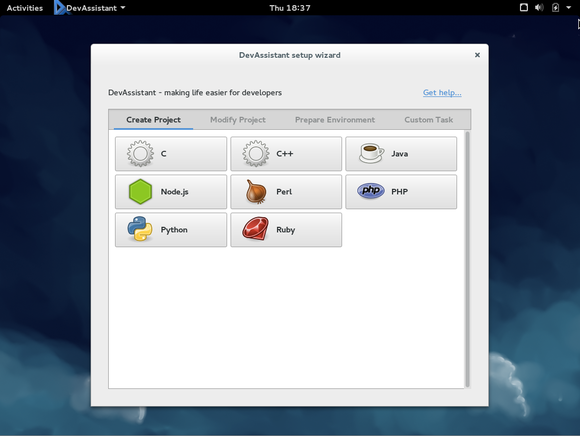Switch to the Create Project tab

point(154,120)
